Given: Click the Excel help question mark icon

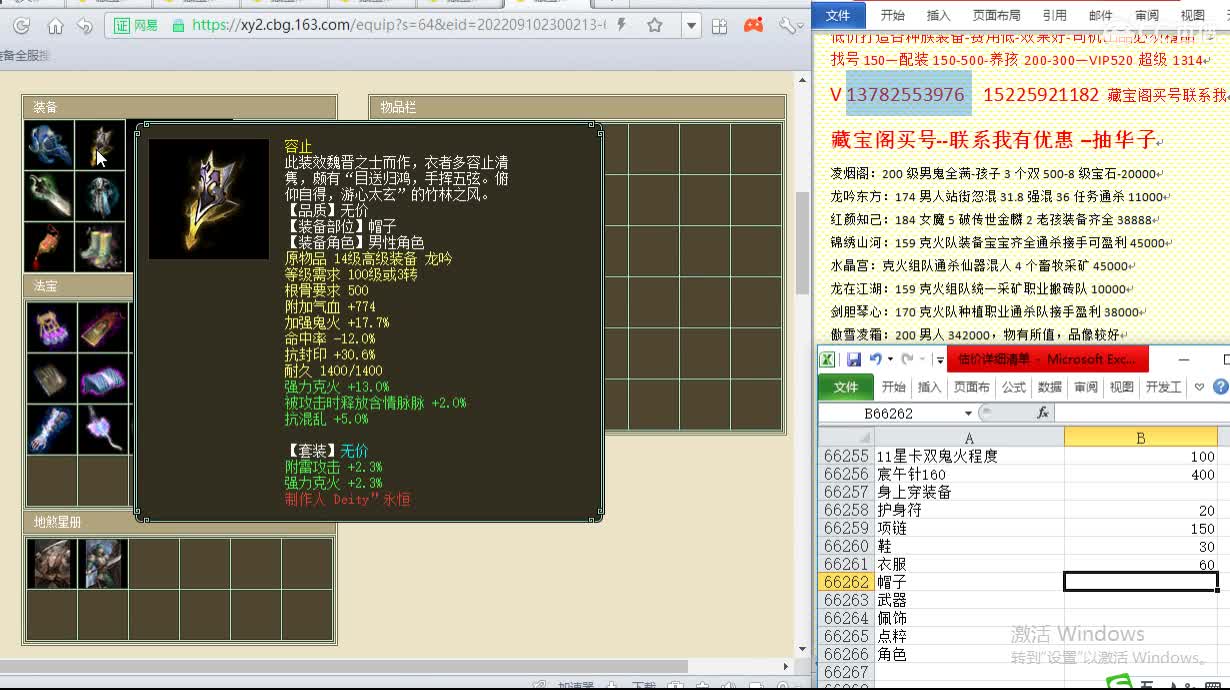Looking at the screenshot, I should point(1221,387).
